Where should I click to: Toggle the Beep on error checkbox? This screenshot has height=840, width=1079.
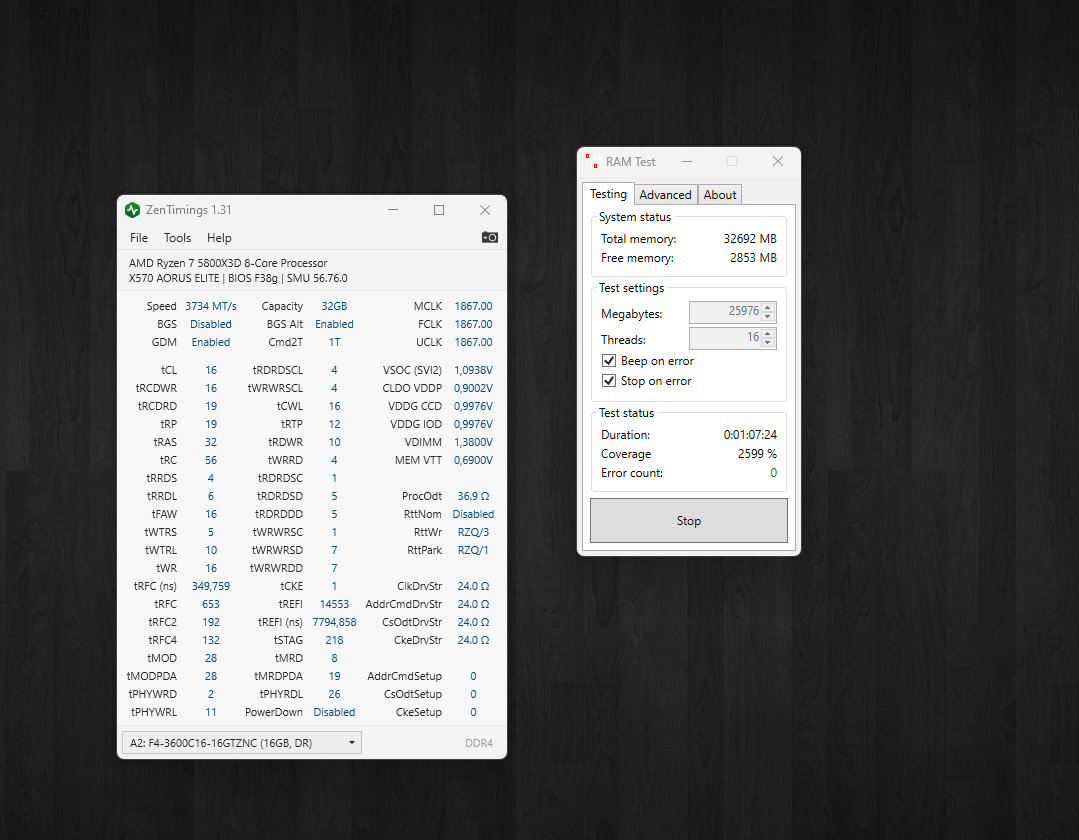click(609, 360)
